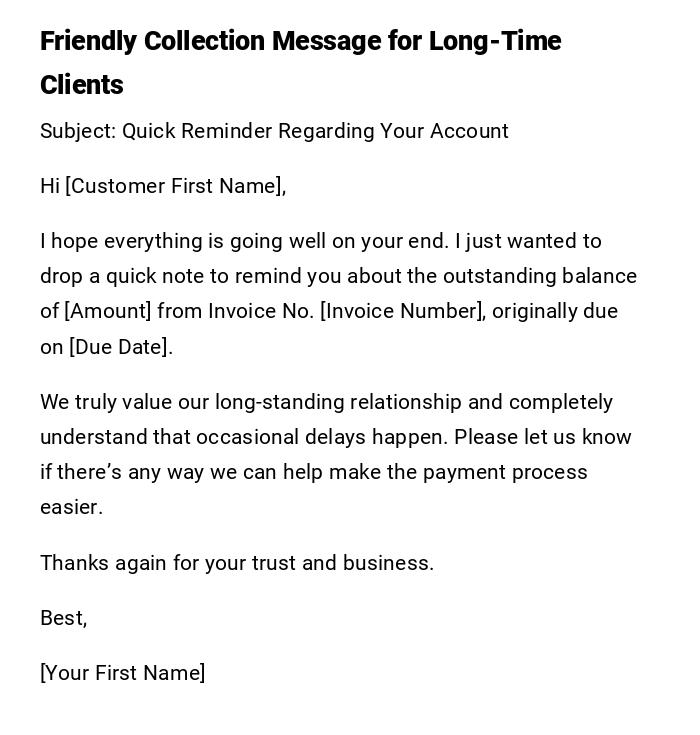
Task: Select the [Customer First Name] placeholder
Action: pos(175,186)
